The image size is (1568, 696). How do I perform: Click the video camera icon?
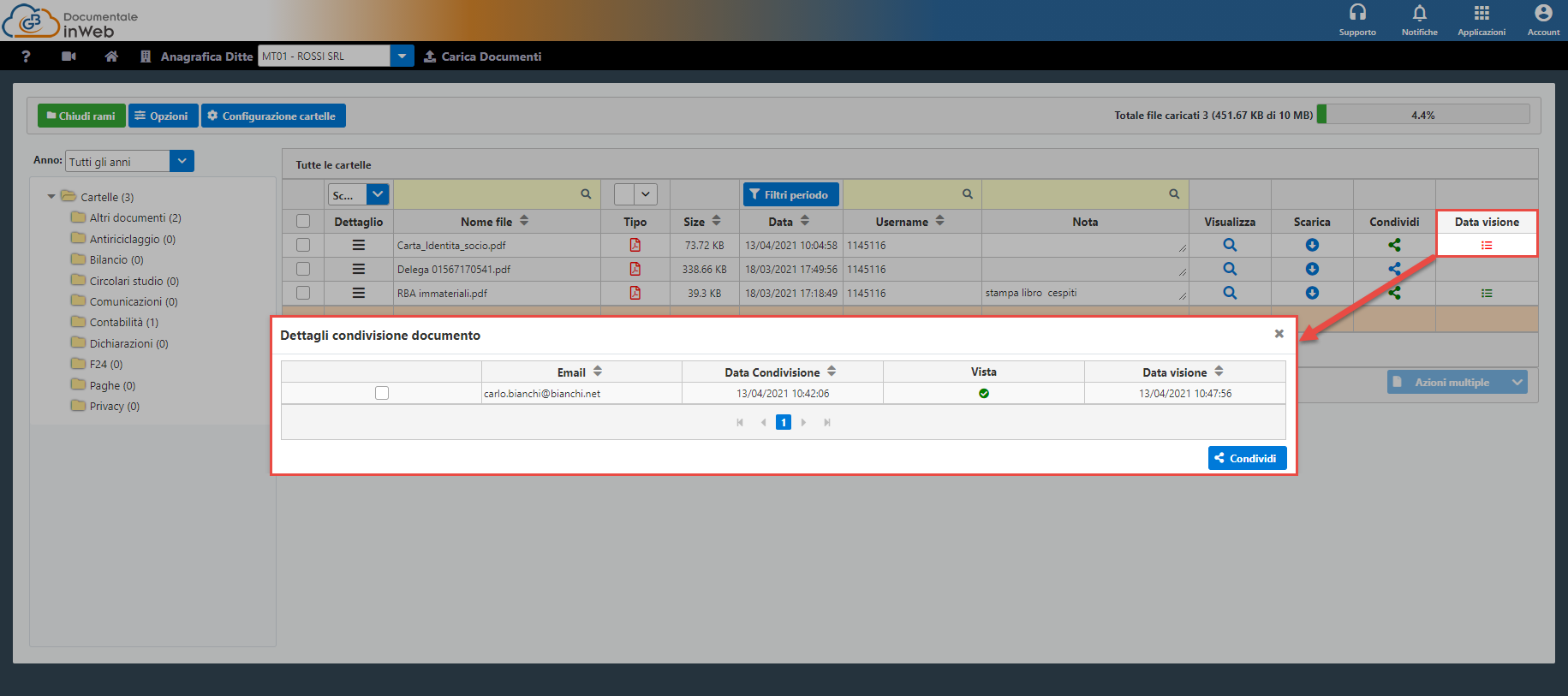(x=69, y=57)
